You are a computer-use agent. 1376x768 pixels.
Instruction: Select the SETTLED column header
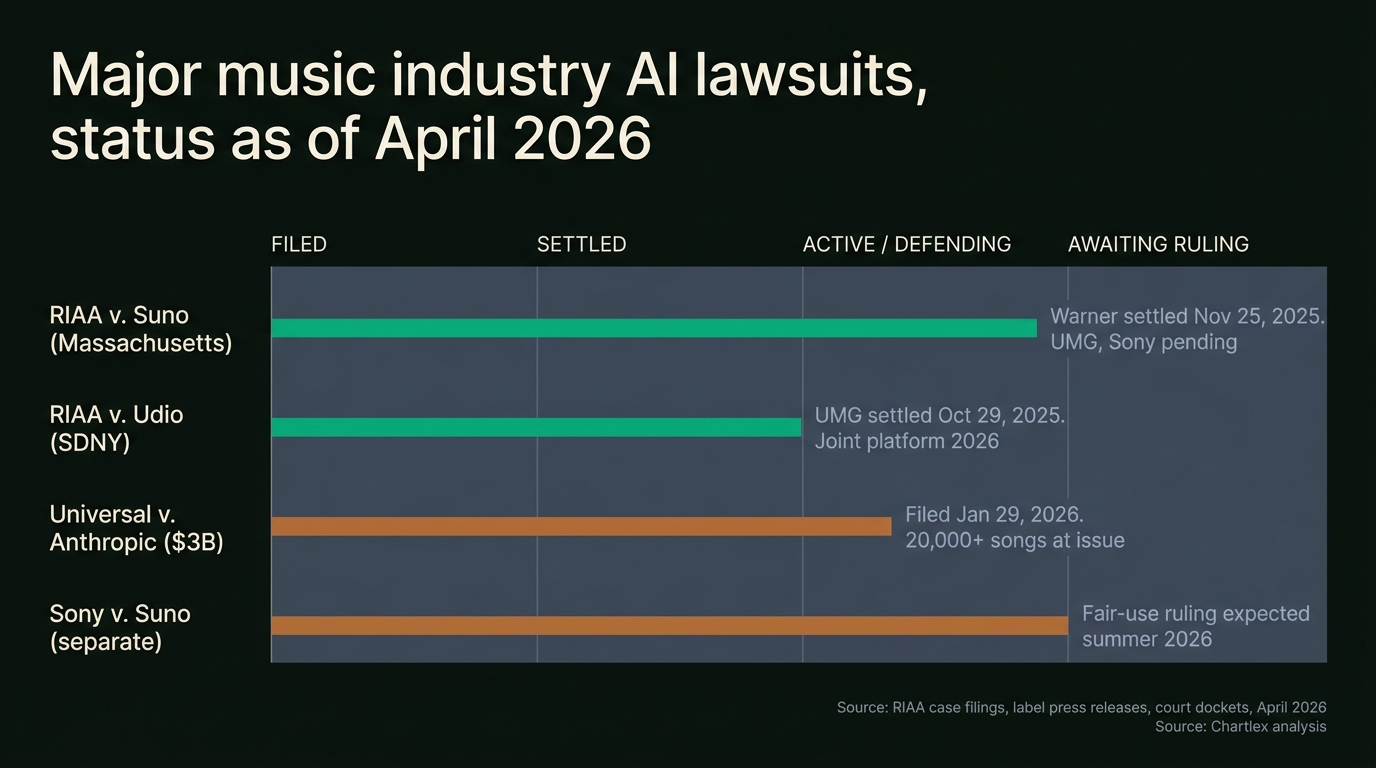point(581,243)
